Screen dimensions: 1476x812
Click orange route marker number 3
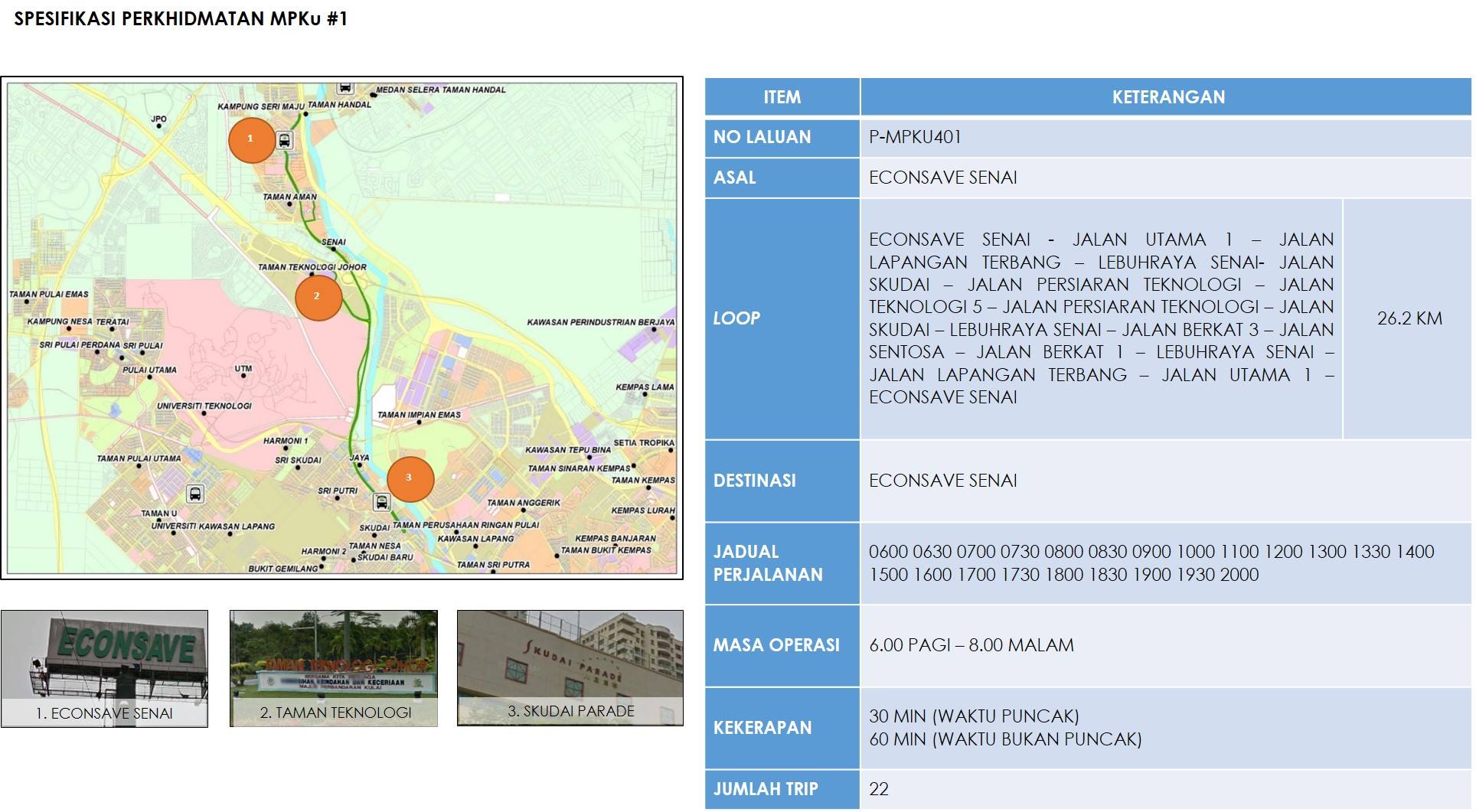410,478
